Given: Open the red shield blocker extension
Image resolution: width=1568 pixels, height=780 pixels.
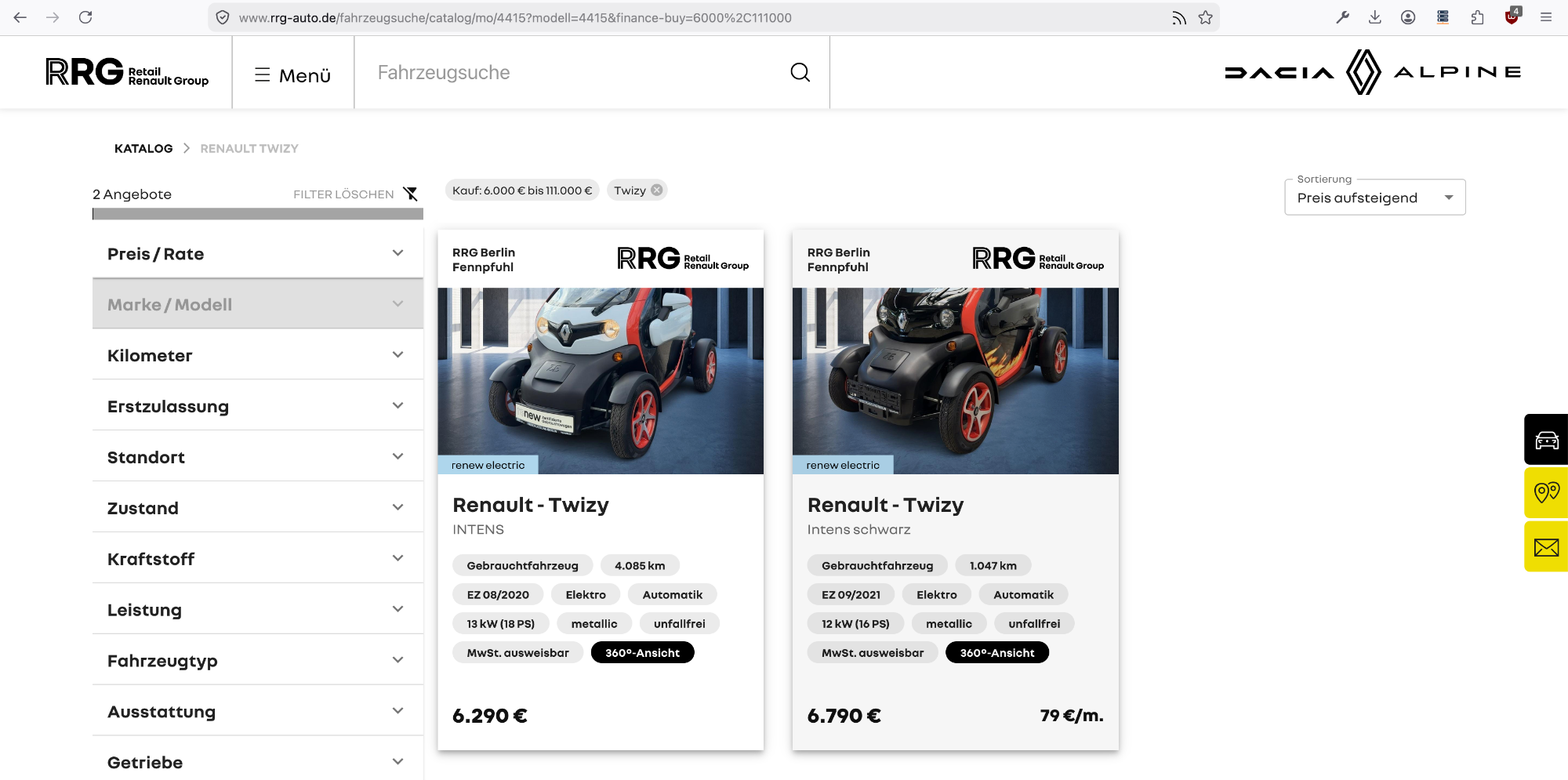Looking at the screenshot, I should pos(1512,17).
